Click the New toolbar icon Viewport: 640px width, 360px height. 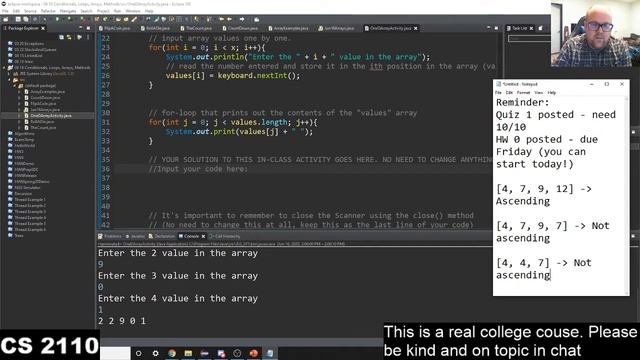(x=6, y=19)
